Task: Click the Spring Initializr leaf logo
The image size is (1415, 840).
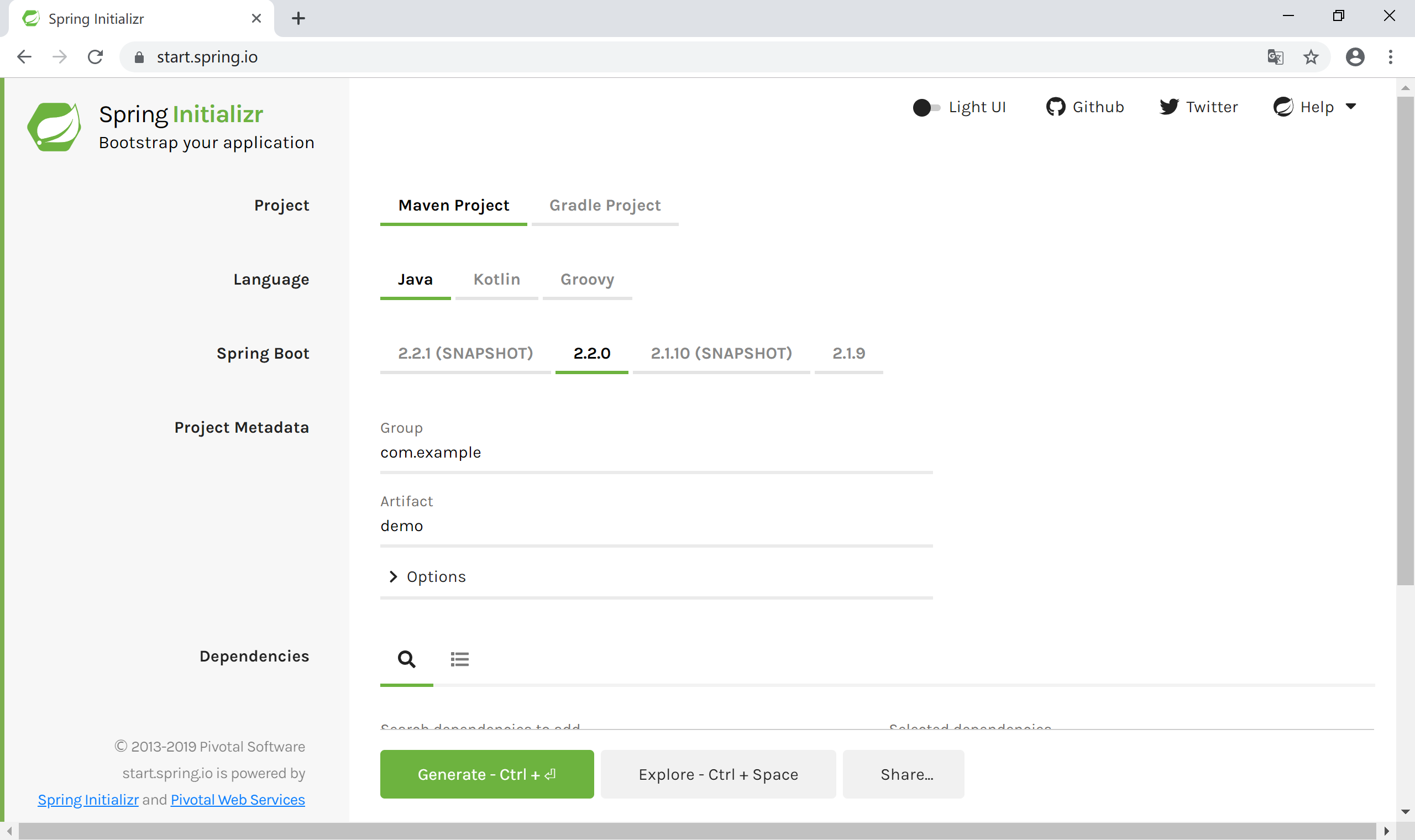Action: click(54, 127)
